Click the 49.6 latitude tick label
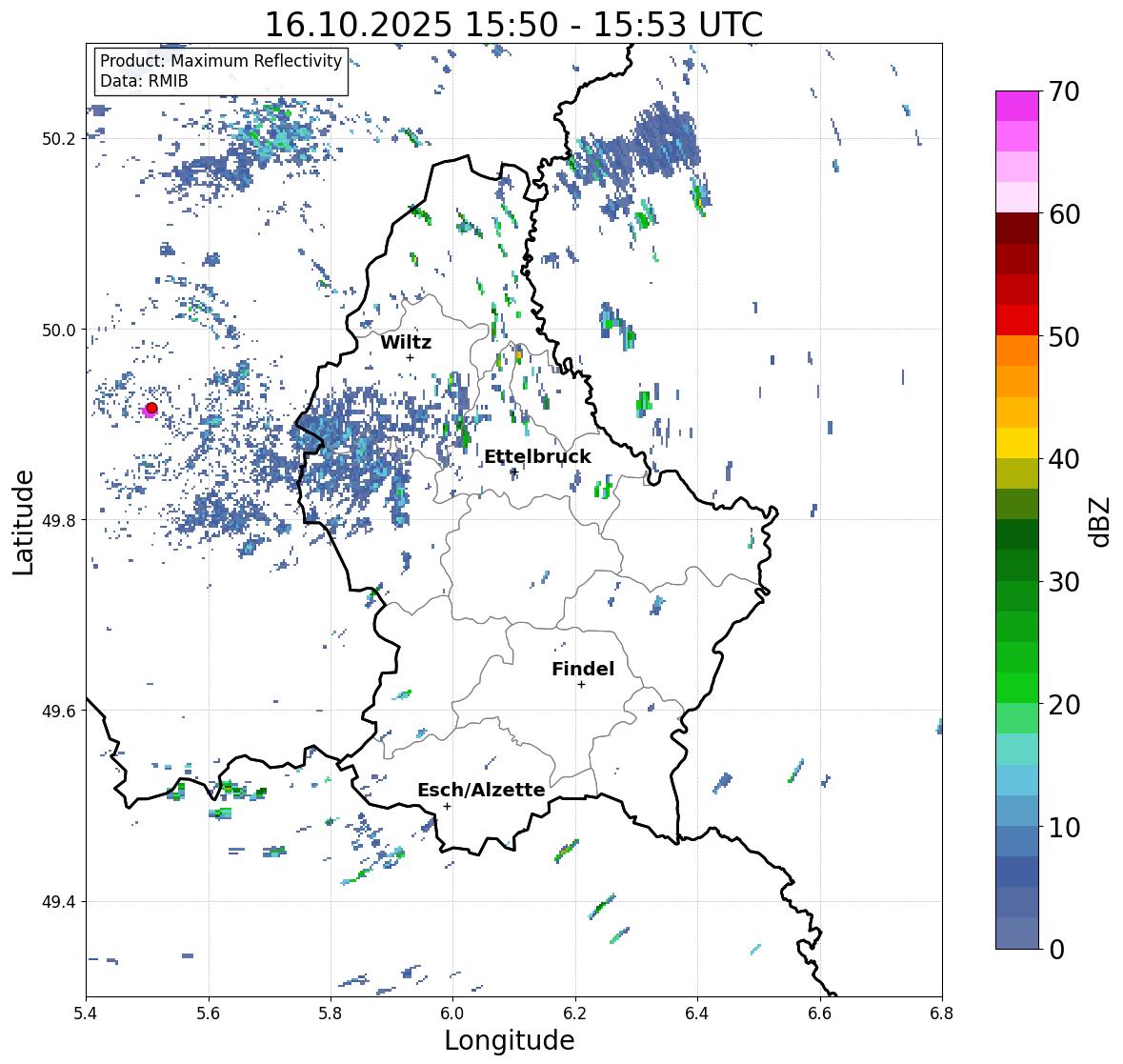The width and height of the screenshot is (1123, 1064). 58,711
